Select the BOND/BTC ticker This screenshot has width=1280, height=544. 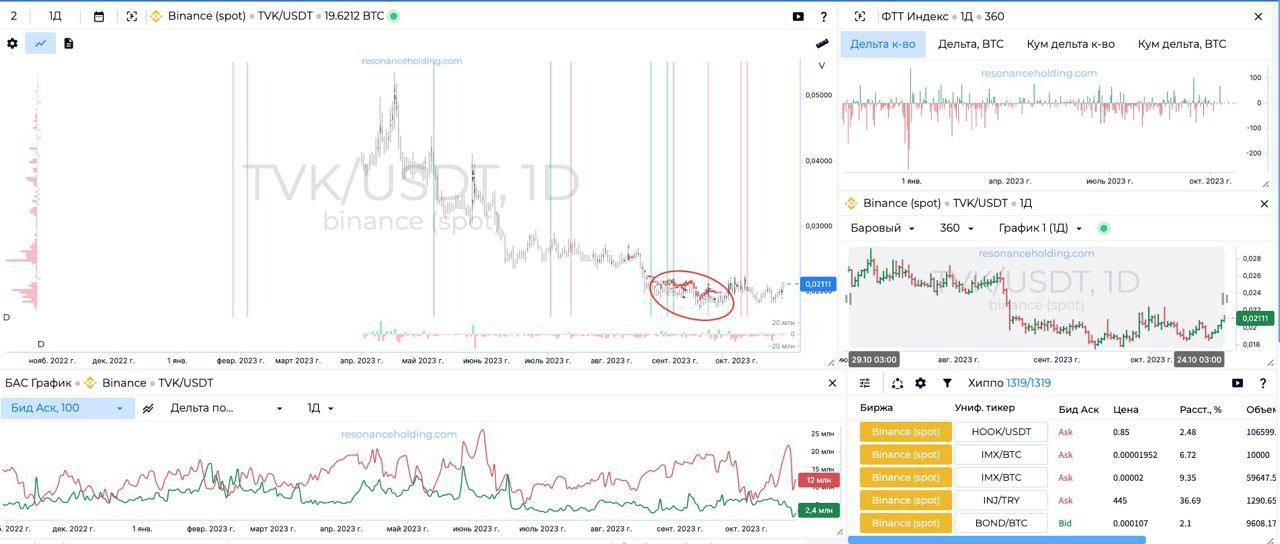click(1001, 523)
